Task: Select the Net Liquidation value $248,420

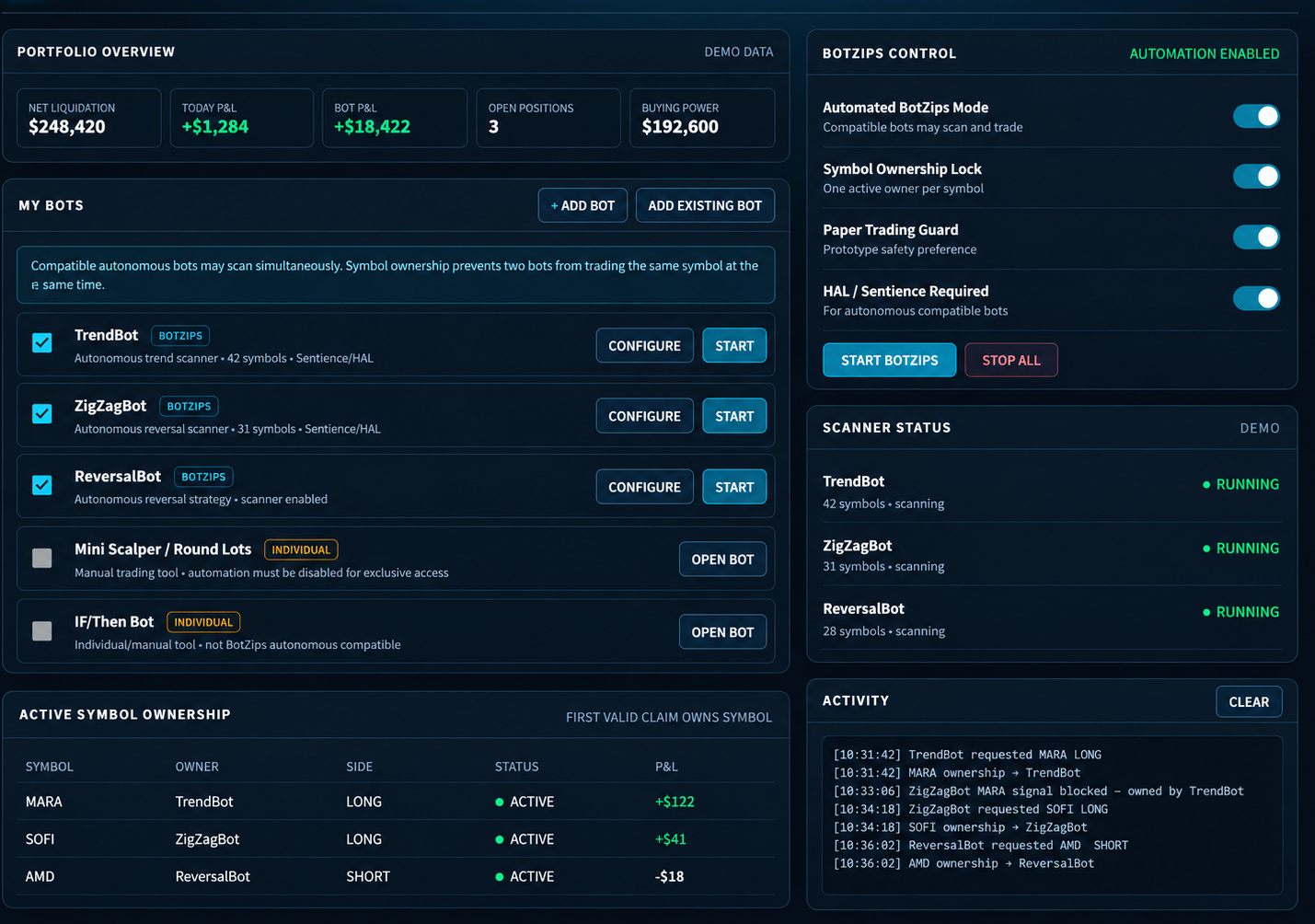Action: coord(67,127)
